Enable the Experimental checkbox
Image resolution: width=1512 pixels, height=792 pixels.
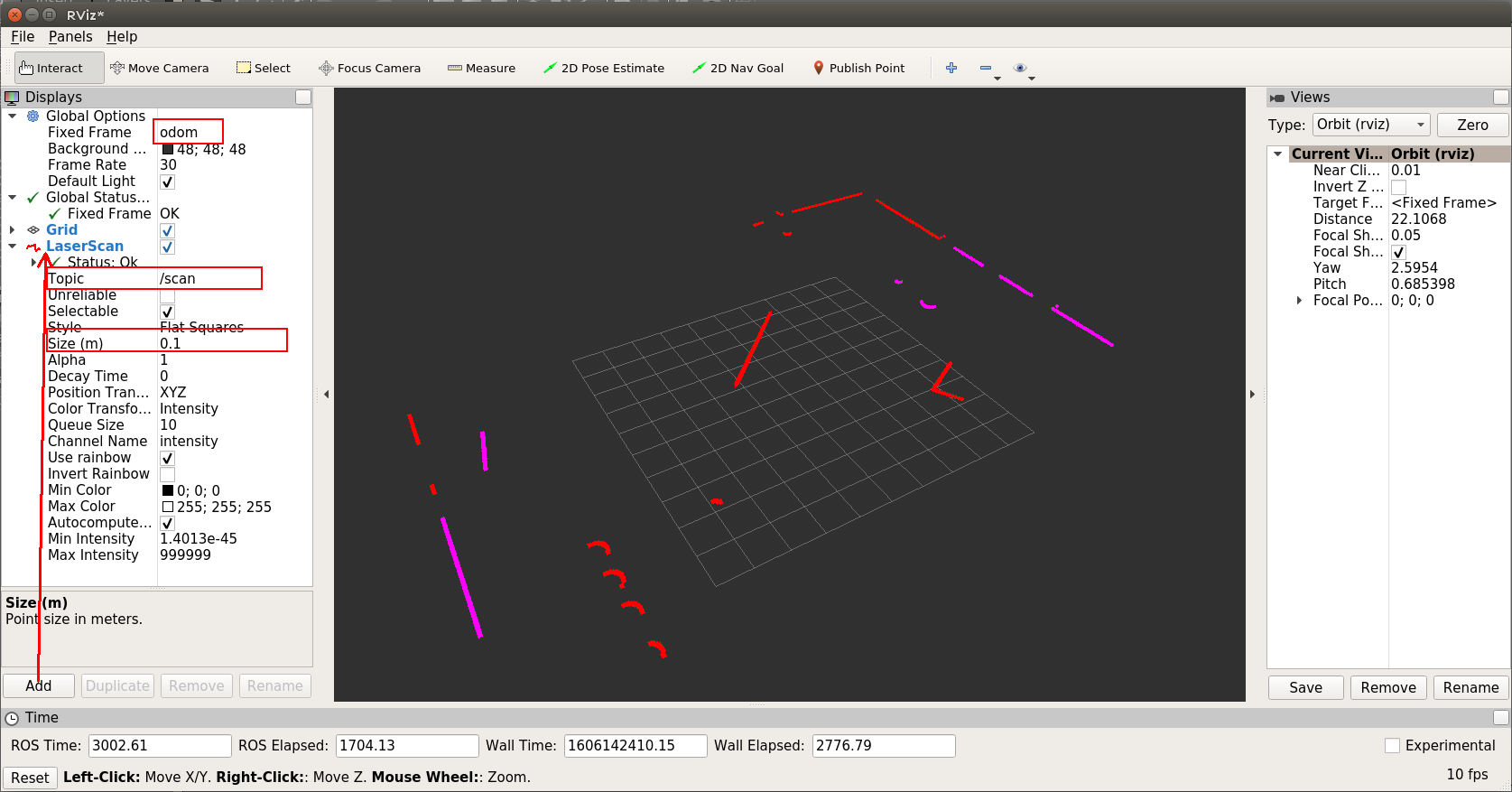[1392, 745]
